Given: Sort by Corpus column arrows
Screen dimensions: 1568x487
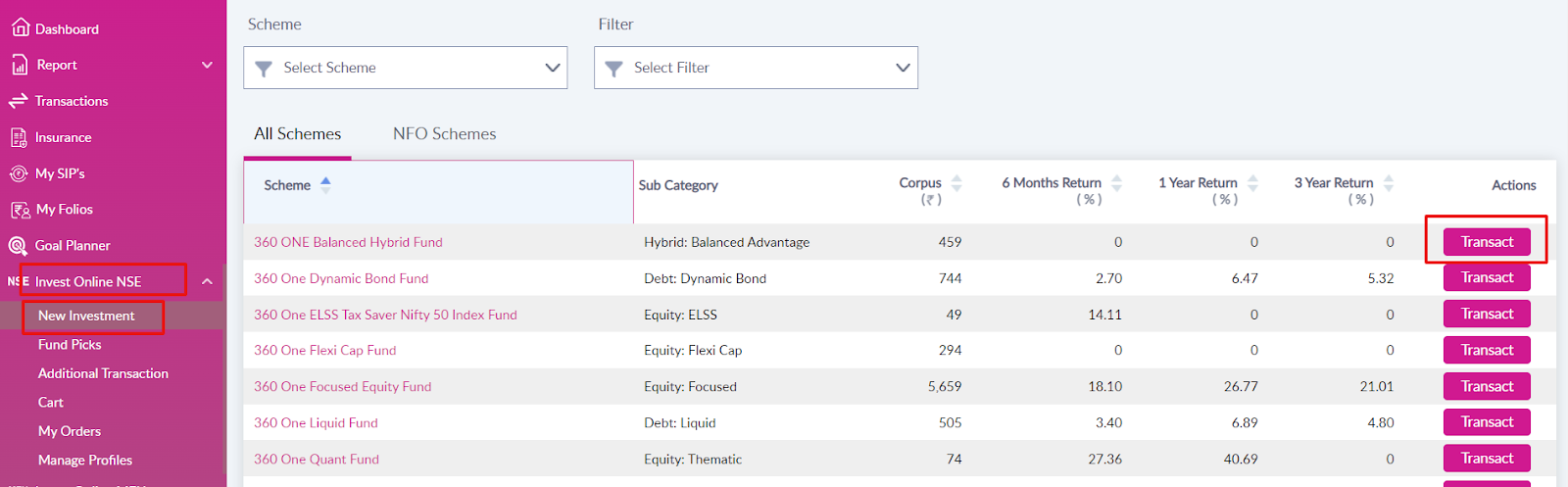Looking at the screenshot, I should pos(956,183).
